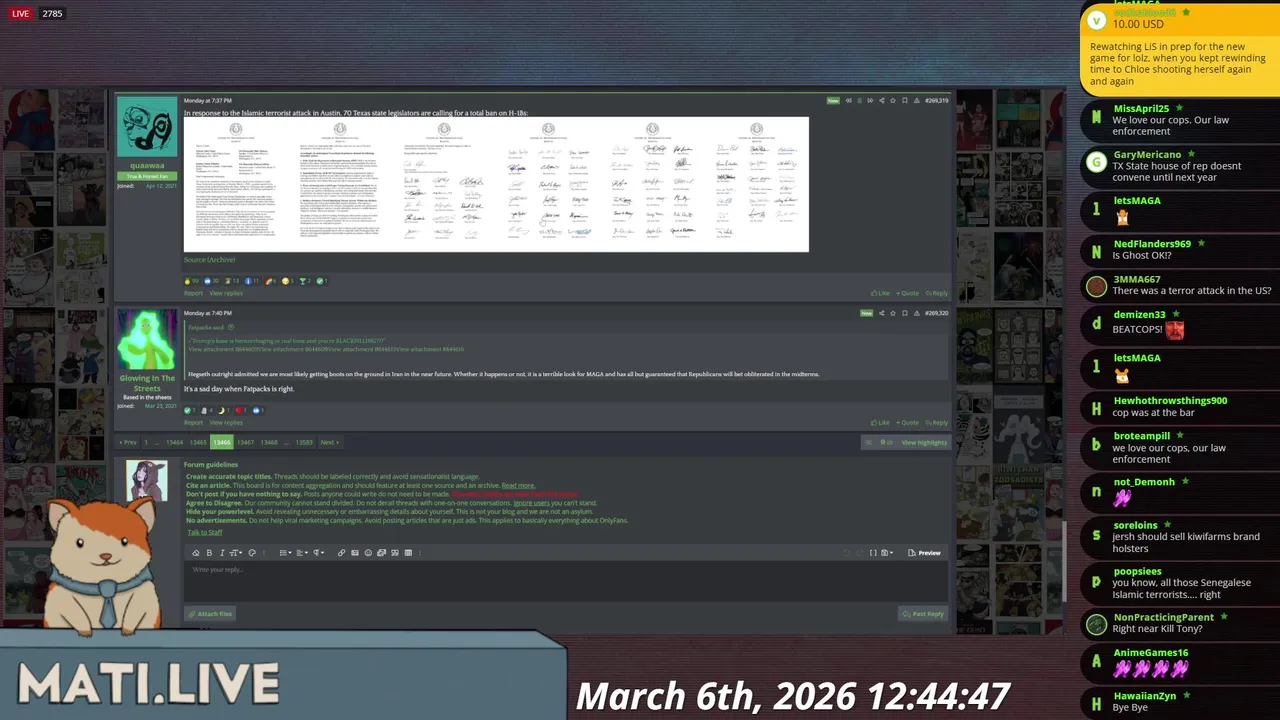
Task: Click the undo arrow in editor toolbar
Action: click(x=847, y=553)
